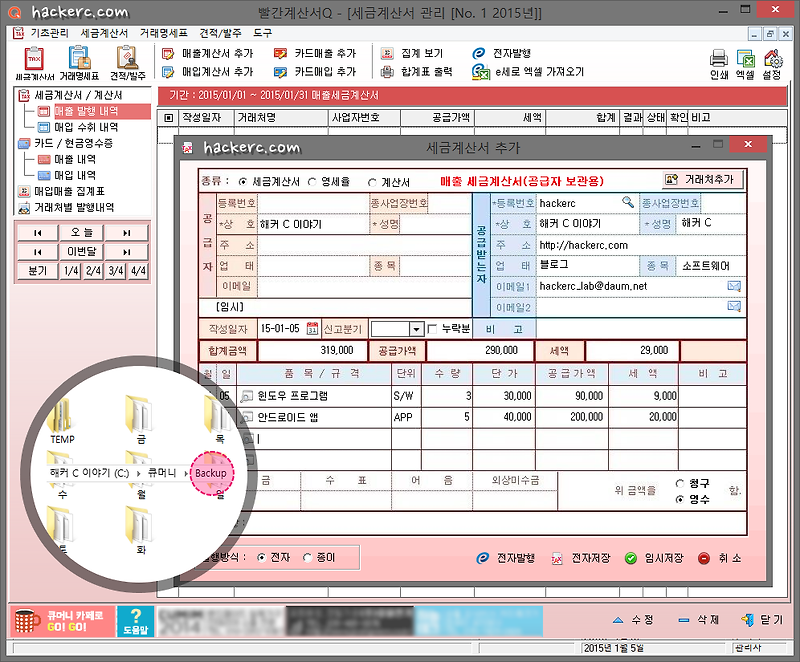Click 수정 in the bottom bar
The width and height of the screenshot is (800, 662).
pyautogui.click(x=633, y=620)
